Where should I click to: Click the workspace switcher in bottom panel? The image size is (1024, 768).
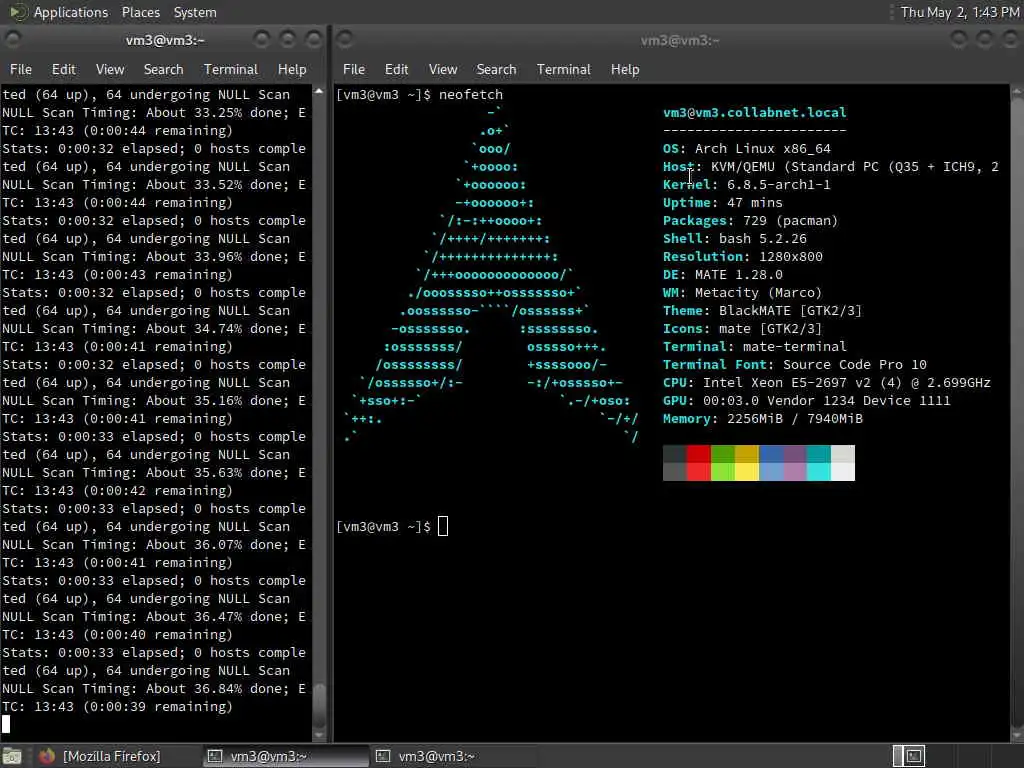pos(909,756)
